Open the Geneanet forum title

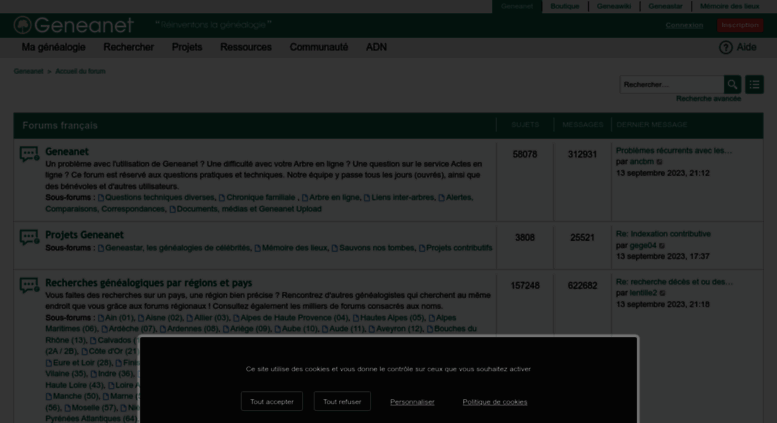point(67,152)
